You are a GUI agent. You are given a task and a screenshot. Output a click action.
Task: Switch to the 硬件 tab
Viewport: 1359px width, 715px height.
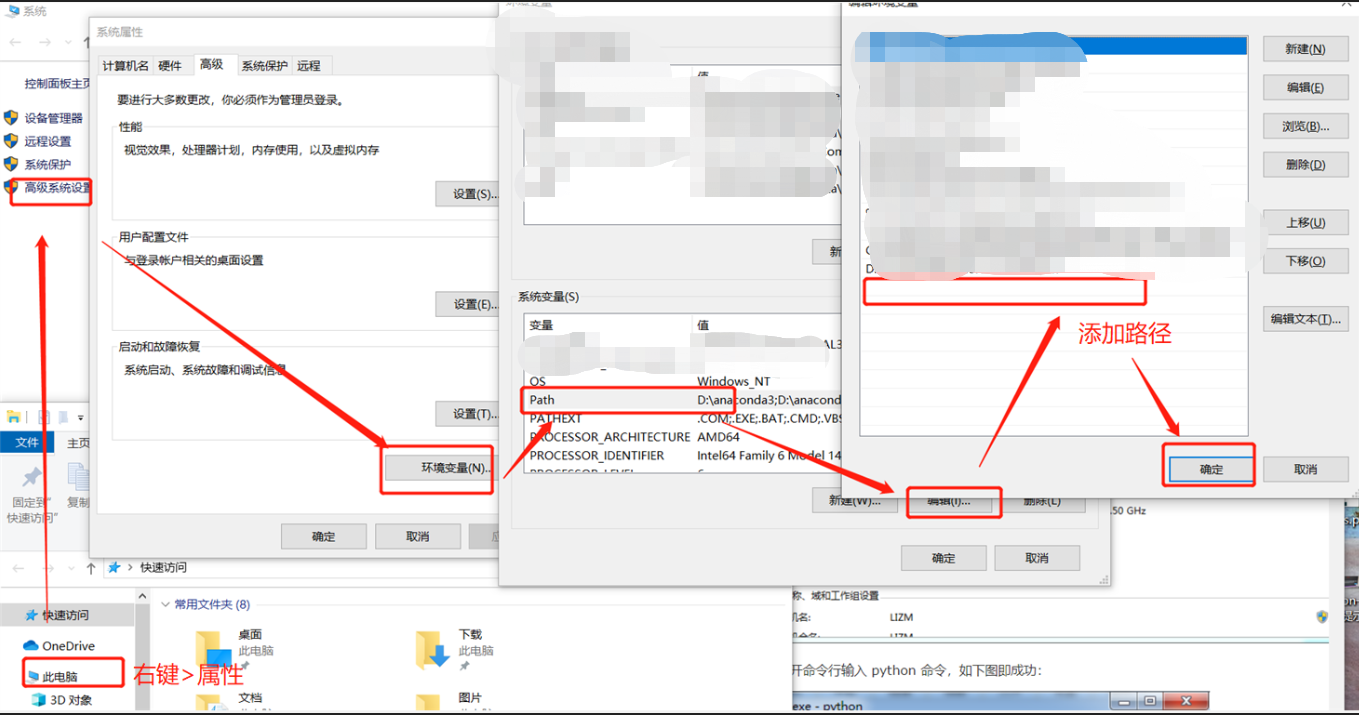pyautogui.click(x=170, y=66)
